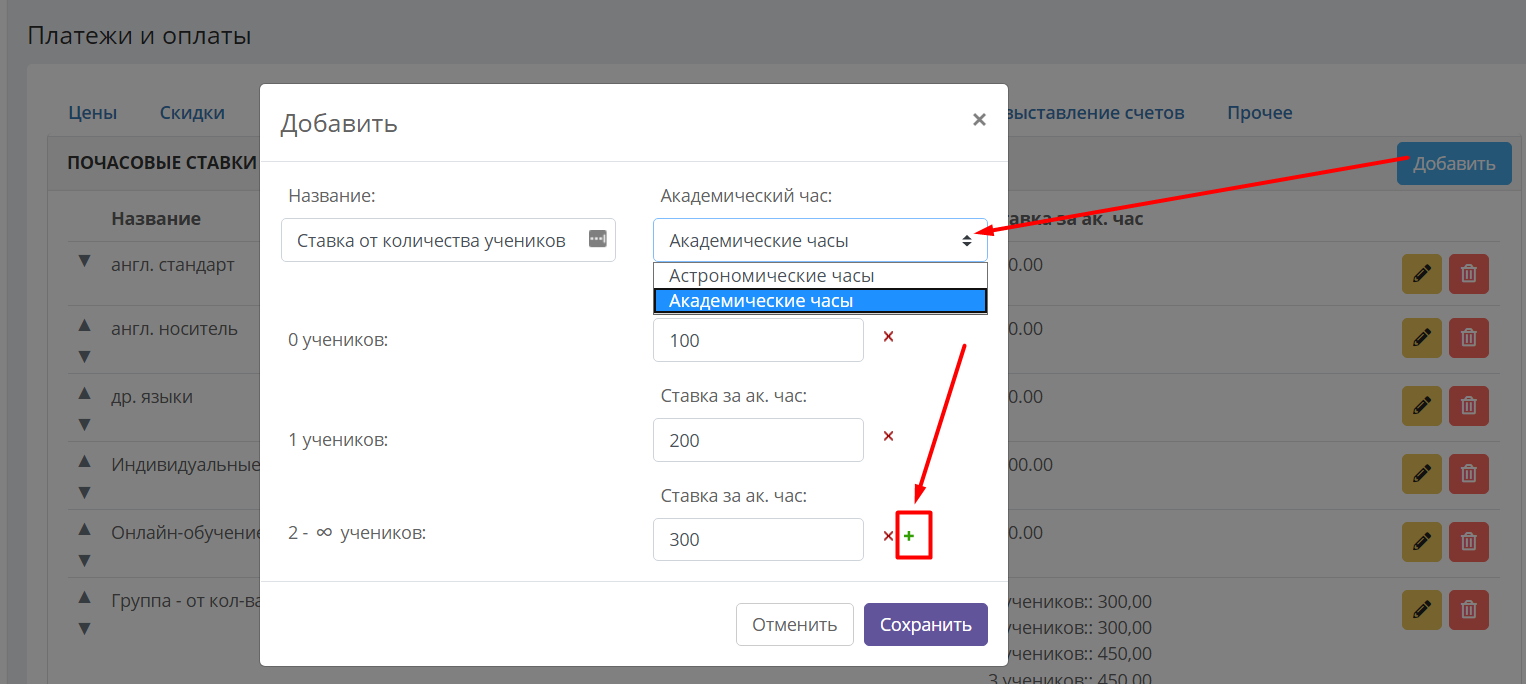The height and width of the screenshot is (684, 1526).
Task: Remove the 0 учеников rate row
Action: click(888, 336)
